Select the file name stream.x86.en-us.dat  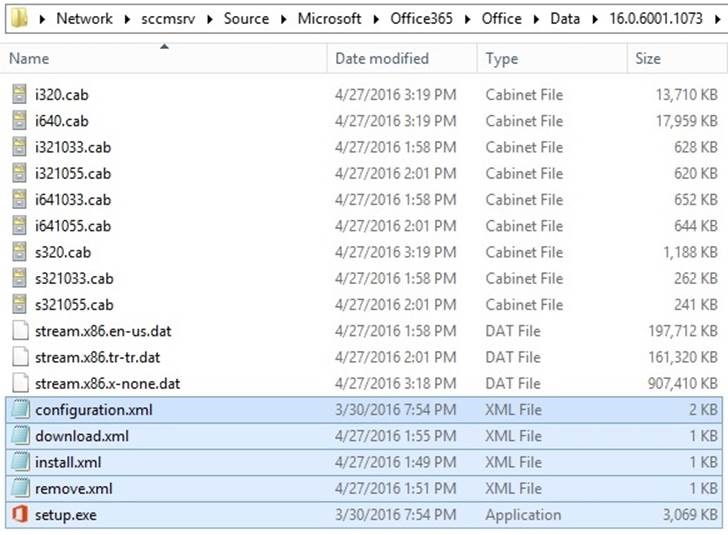click(103, 331)
